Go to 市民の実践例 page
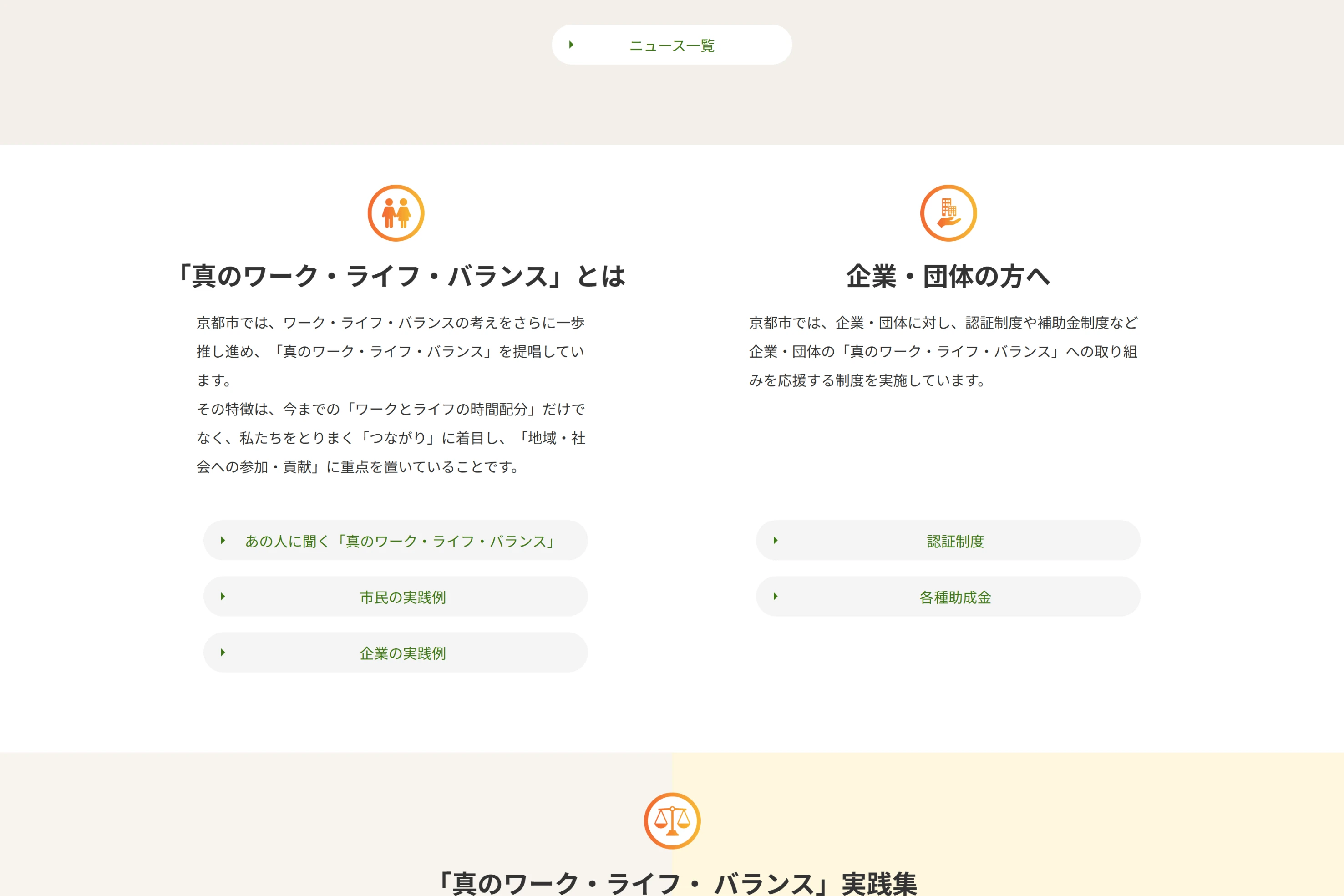 click(402, 597)
